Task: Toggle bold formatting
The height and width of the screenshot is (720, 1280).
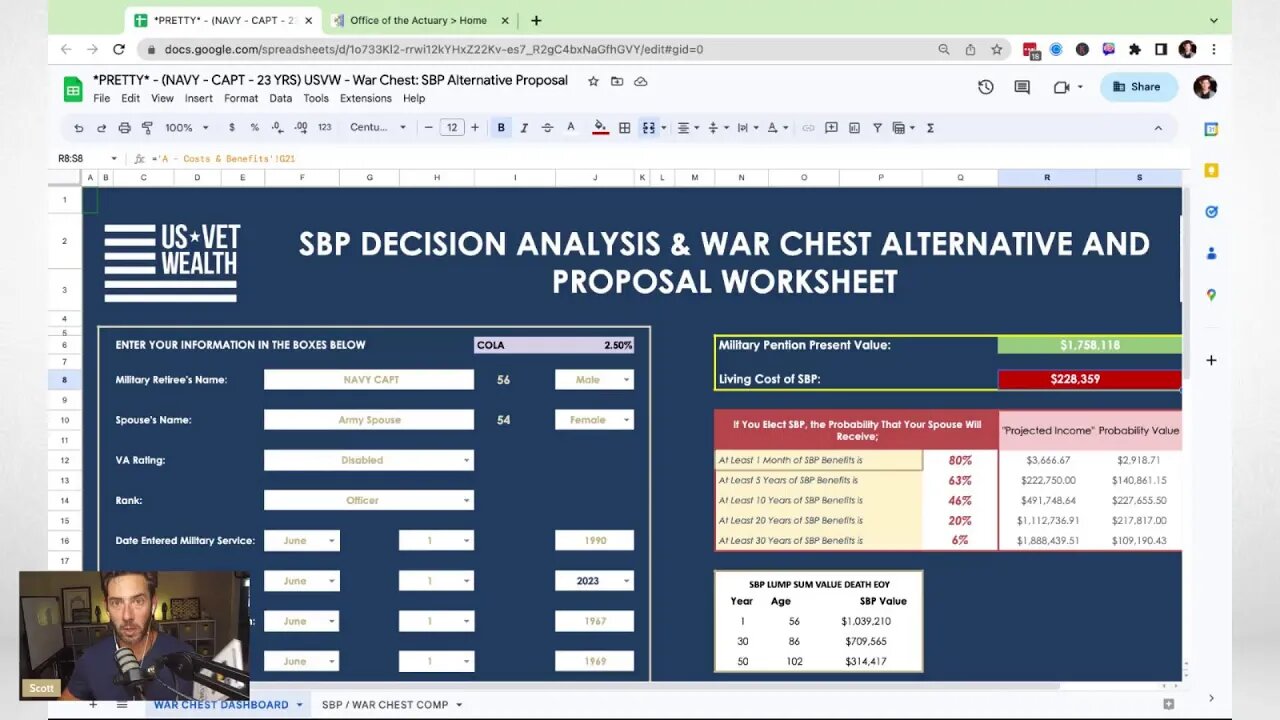Action: [x=501, y=128]
